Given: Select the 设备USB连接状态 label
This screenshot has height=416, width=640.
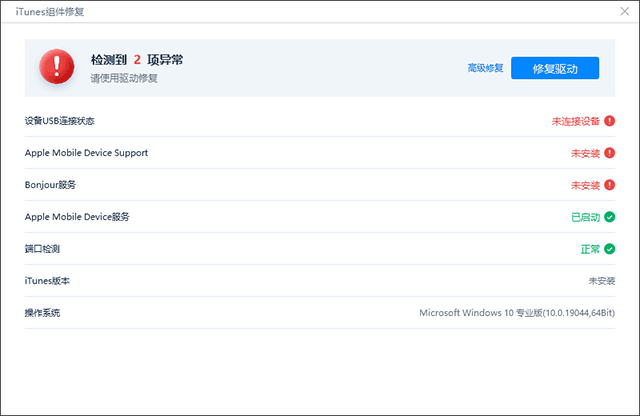Looking at the screenshot, I should click(60, 121).
